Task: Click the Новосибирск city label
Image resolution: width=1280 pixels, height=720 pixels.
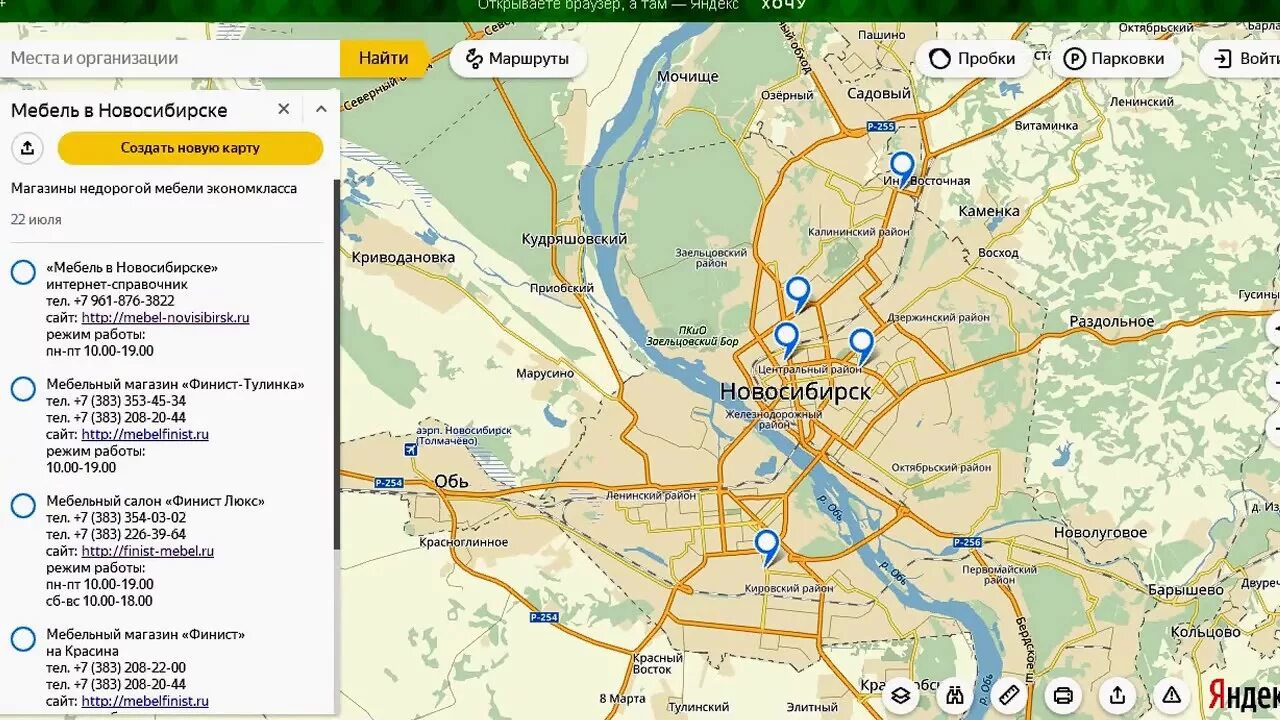Action: point(795,391)
